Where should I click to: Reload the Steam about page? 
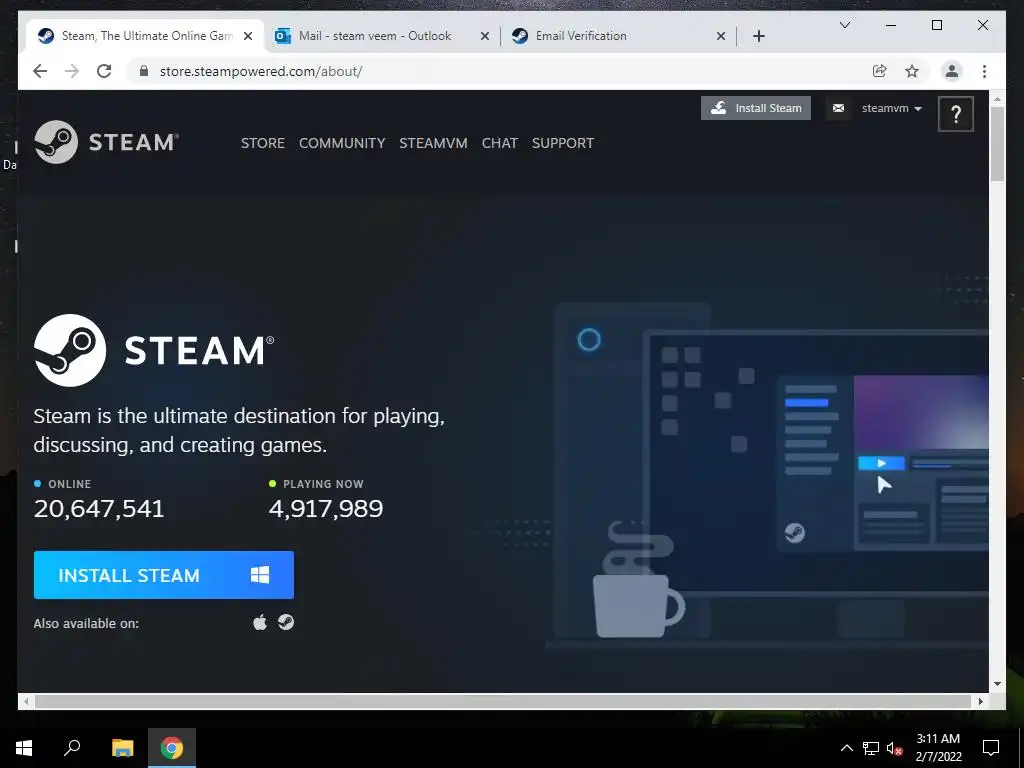click(x=104, y=71)
